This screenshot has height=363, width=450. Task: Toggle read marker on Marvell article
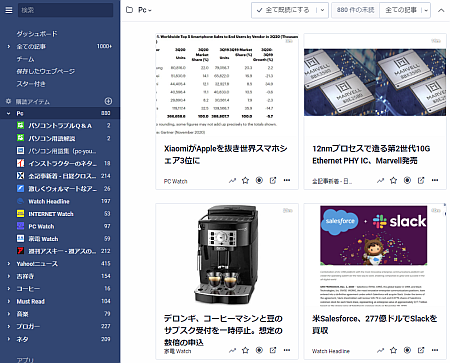click(407, 180)
